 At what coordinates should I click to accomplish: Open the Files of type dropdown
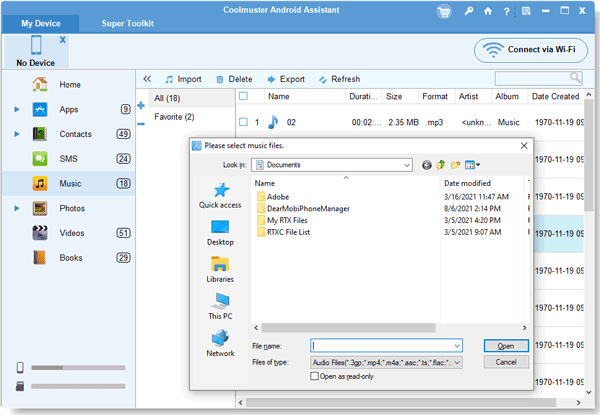386,362
